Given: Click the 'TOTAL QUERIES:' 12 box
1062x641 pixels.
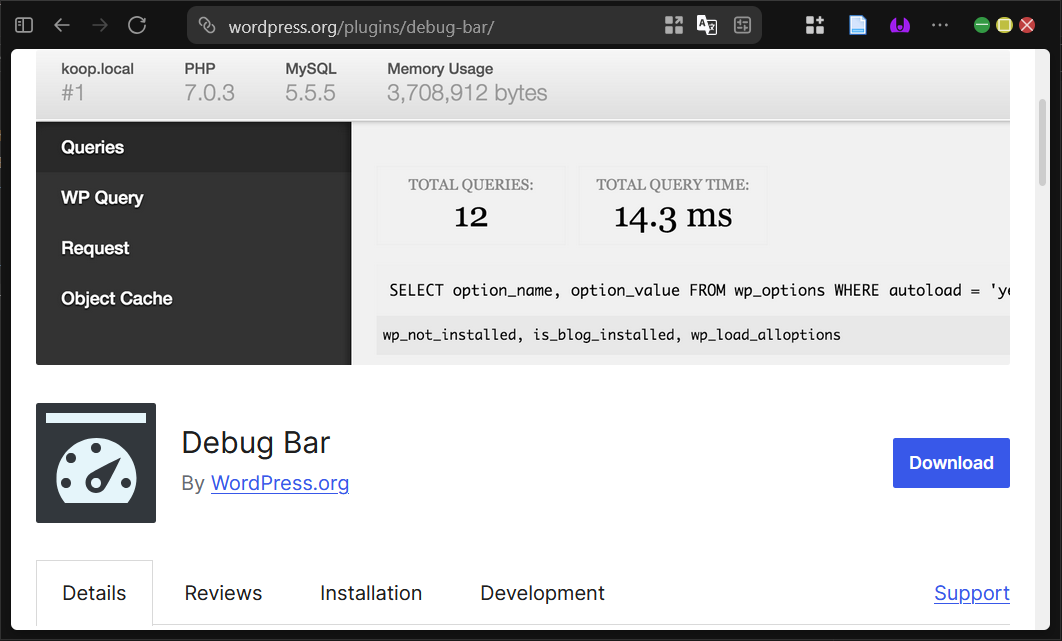Looking at the screenshot, I should pos(471,205).
